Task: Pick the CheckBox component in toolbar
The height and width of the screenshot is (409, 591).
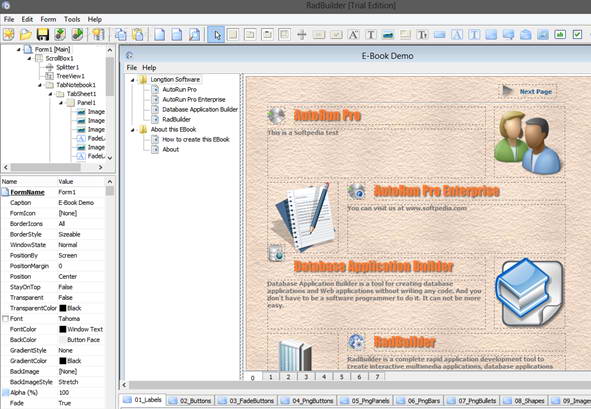Action: coord(577,35)
